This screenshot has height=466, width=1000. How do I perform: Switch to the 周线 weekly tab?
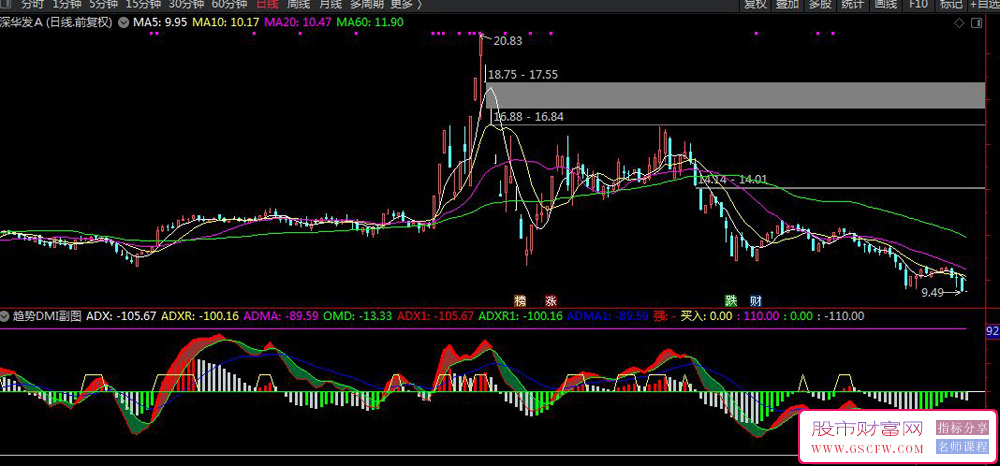pyautogui.click(x=299, y=4)
